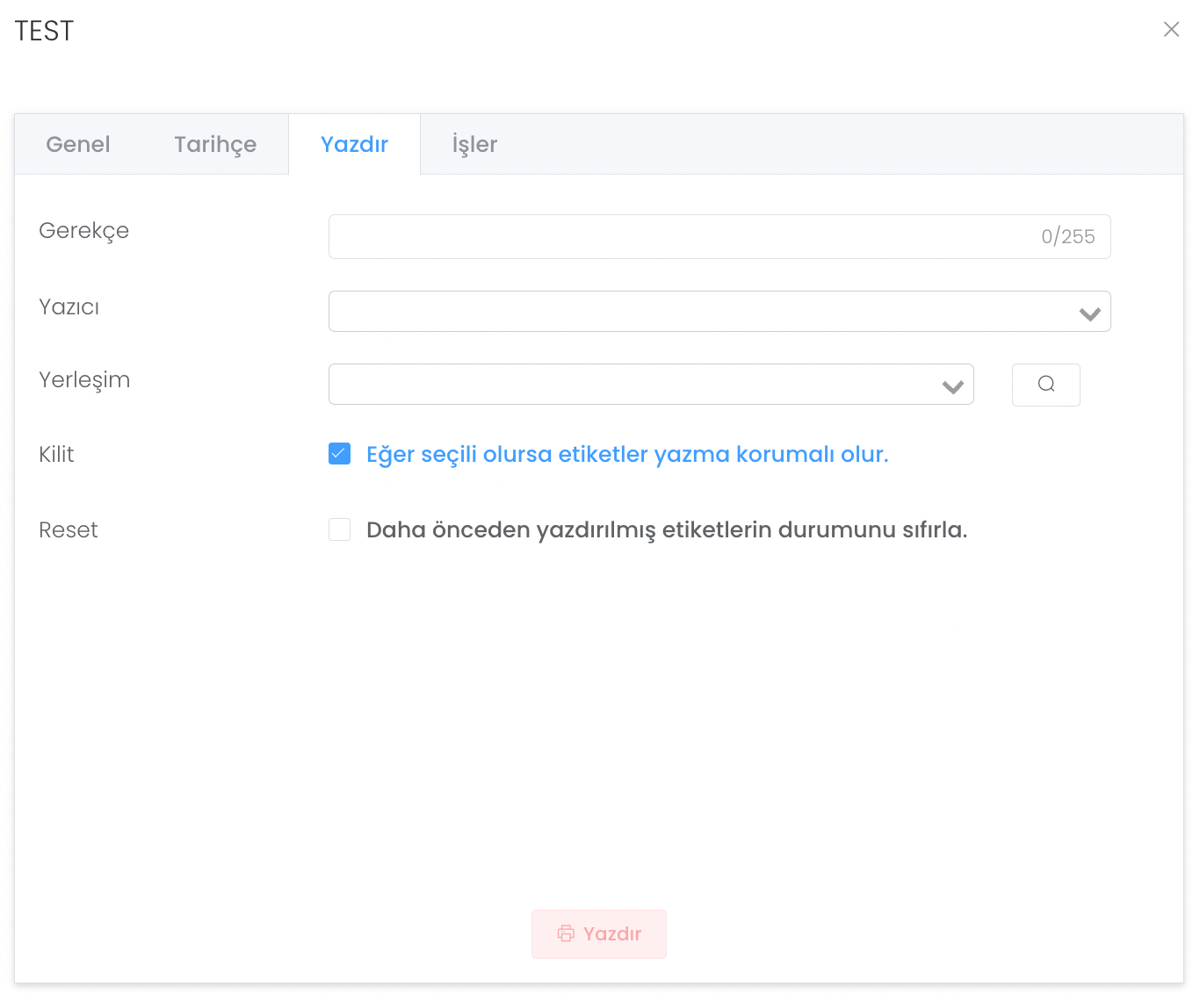
Task: Click the 'Daha önceden yazdırılmış' checkbox label
Action: (666, 529)
